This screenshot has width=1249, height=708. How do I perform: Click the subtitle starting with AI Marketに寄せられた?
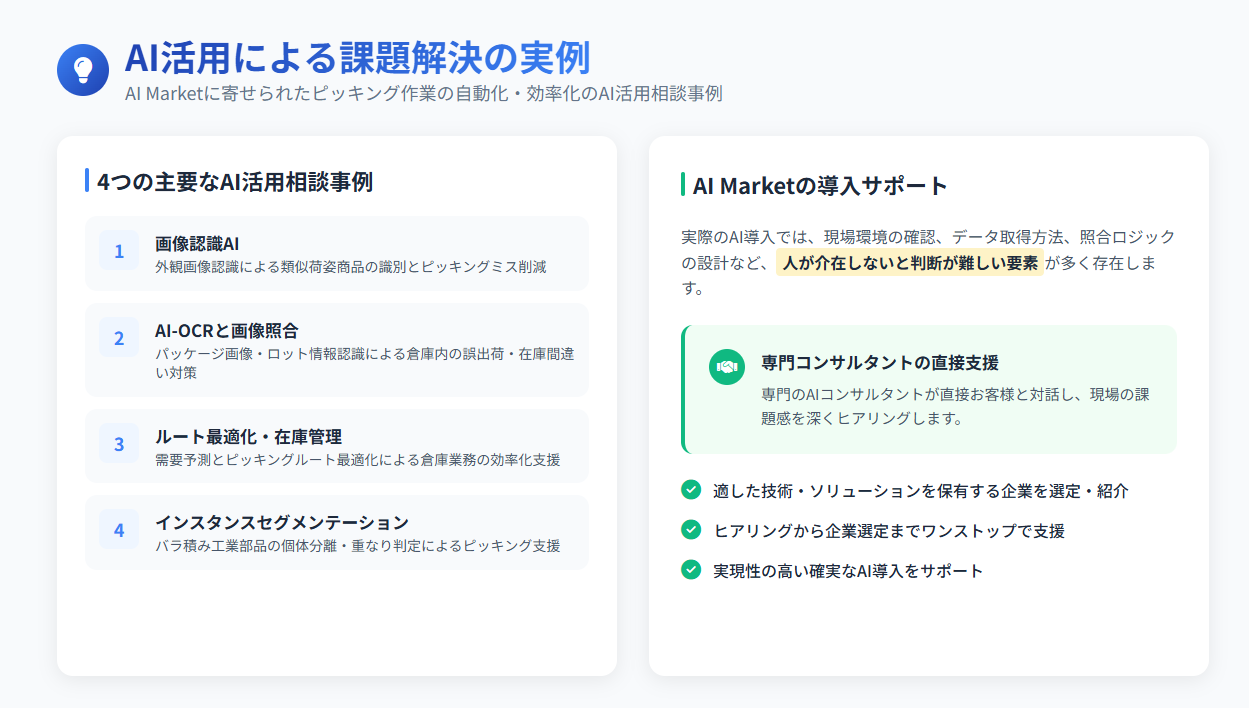[x=423, y=94]
